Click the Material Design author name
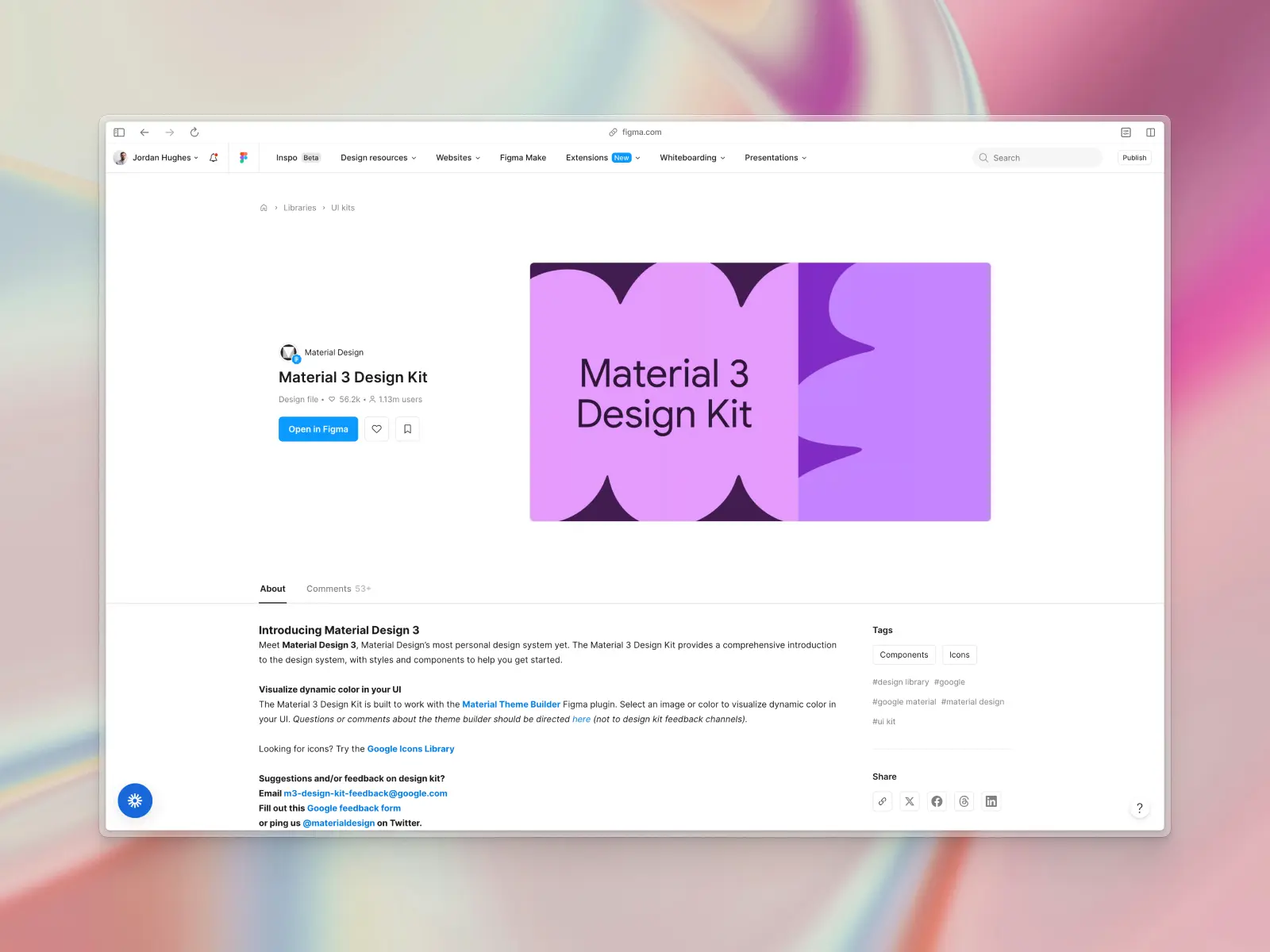This screenshot has width=1270, height=952. [334, 352]
